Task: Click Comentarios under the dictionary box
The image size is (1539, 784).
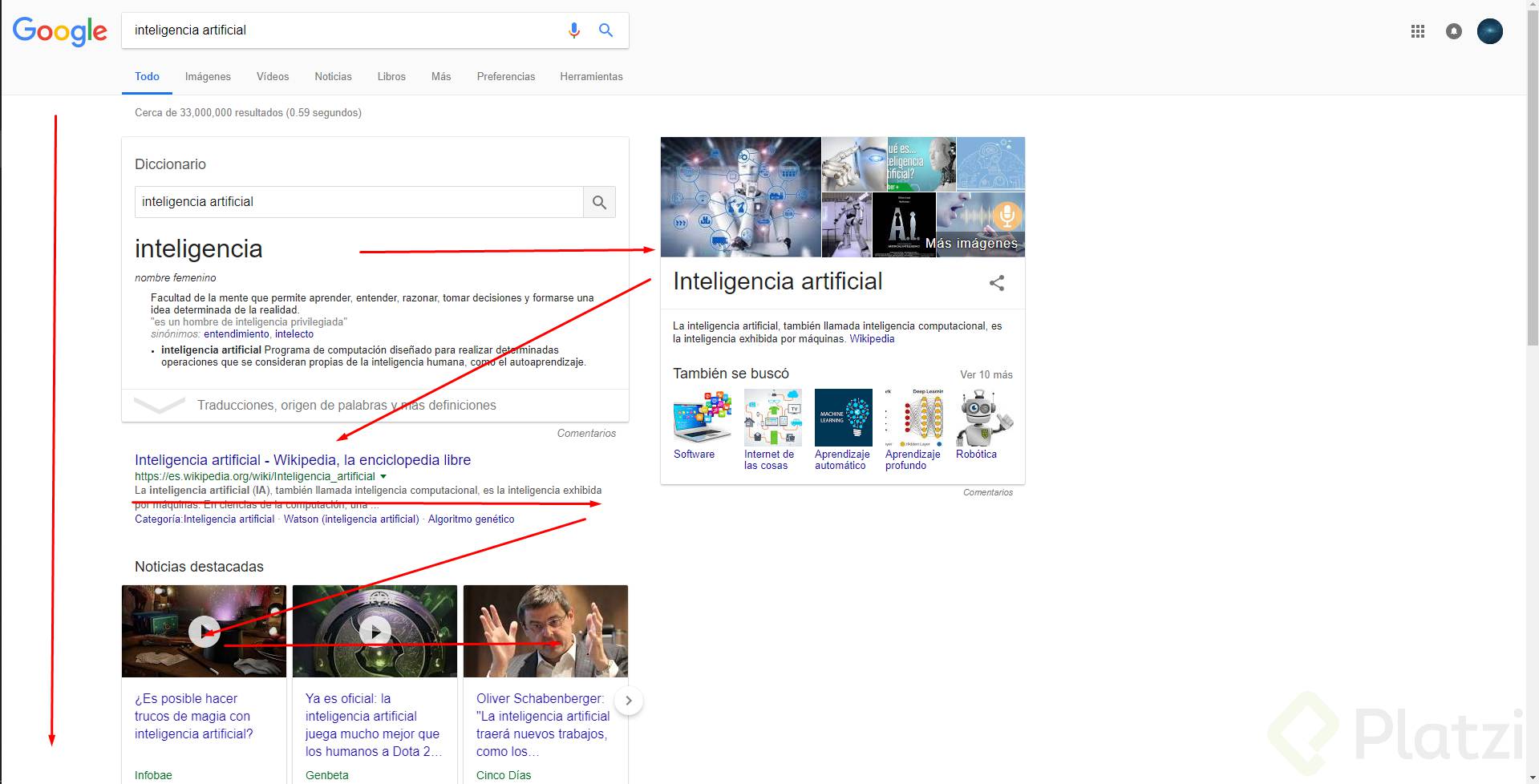Action: 586,434
